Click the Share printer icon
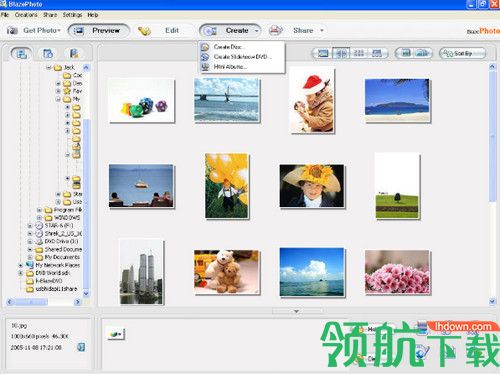The height and width of the screenshot is (374, 500). pyautogui.click(x=275, y=30)
